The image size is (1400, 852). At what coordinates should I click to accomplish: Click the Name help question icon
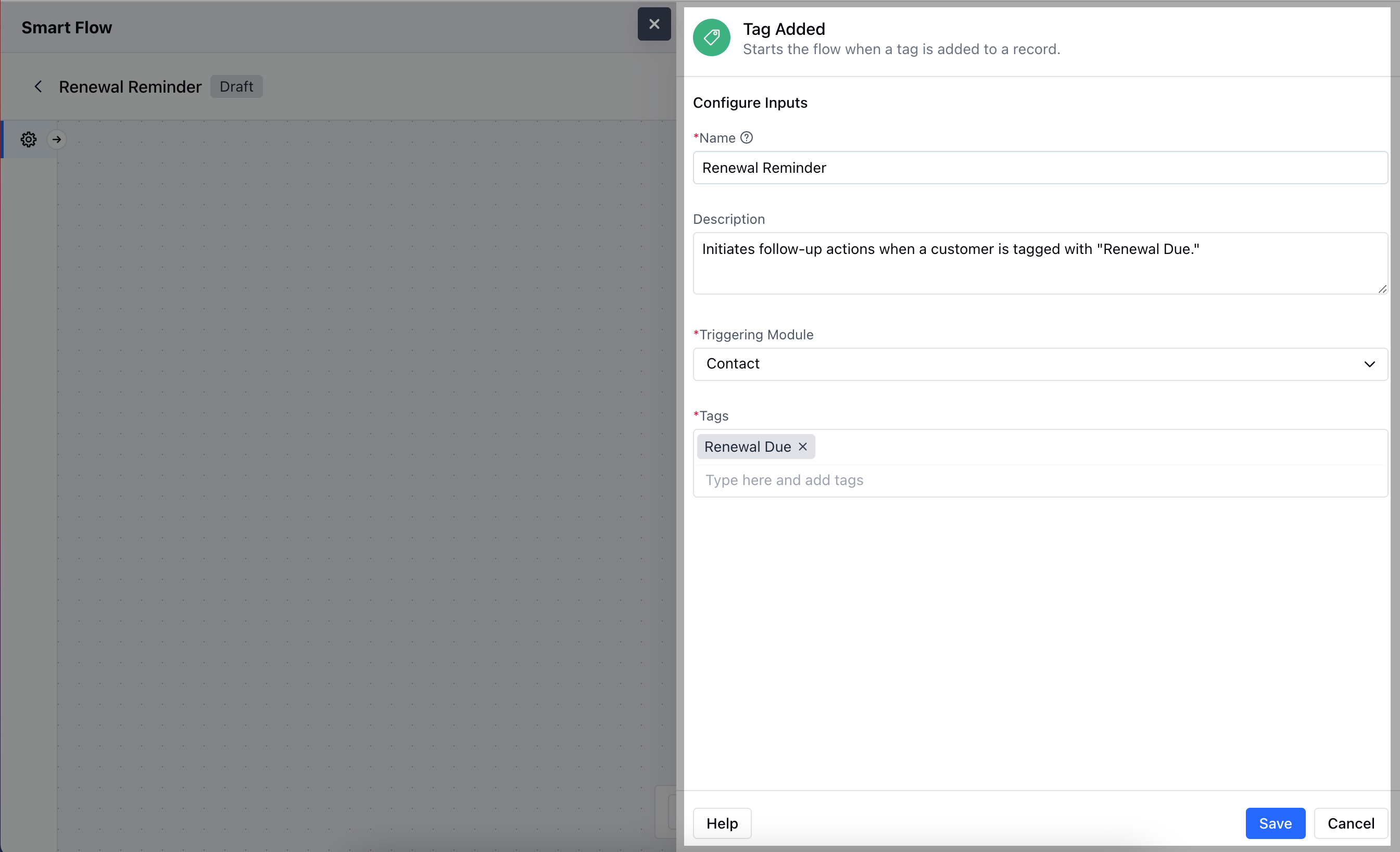coord(747,137)
